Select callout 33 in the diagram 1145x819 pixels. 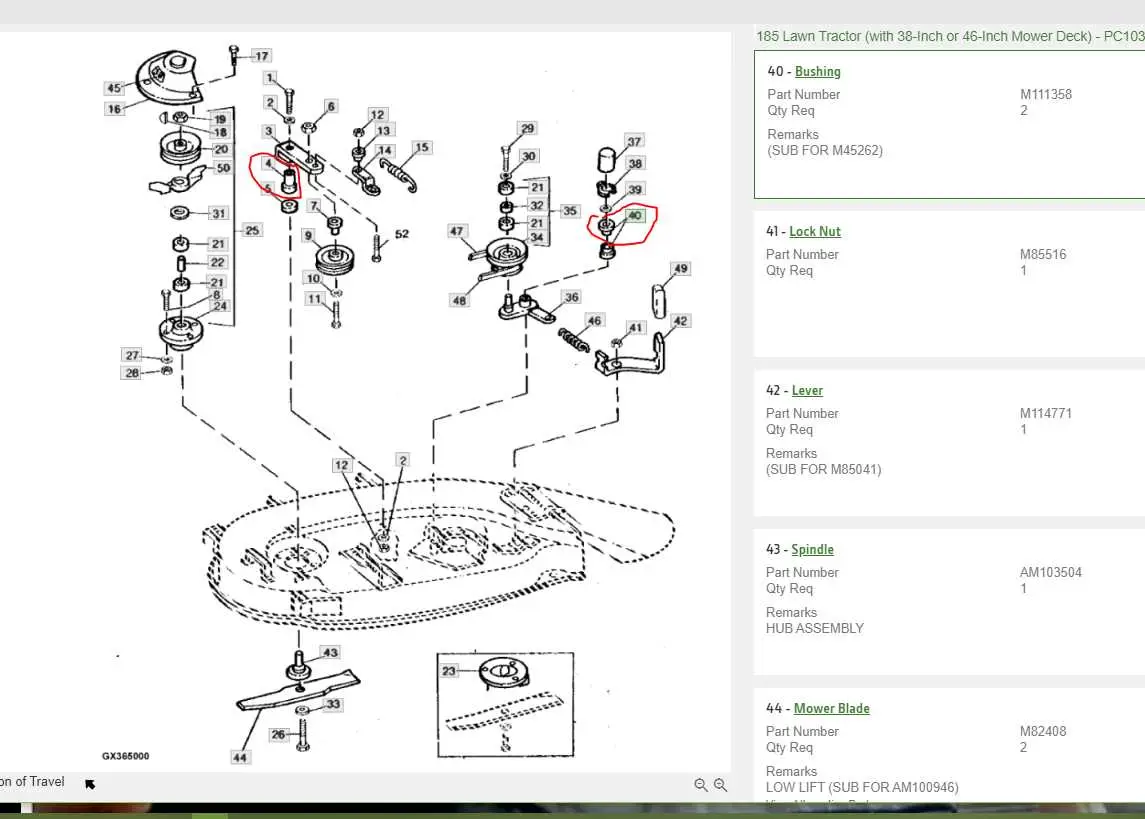coord(333,704)
